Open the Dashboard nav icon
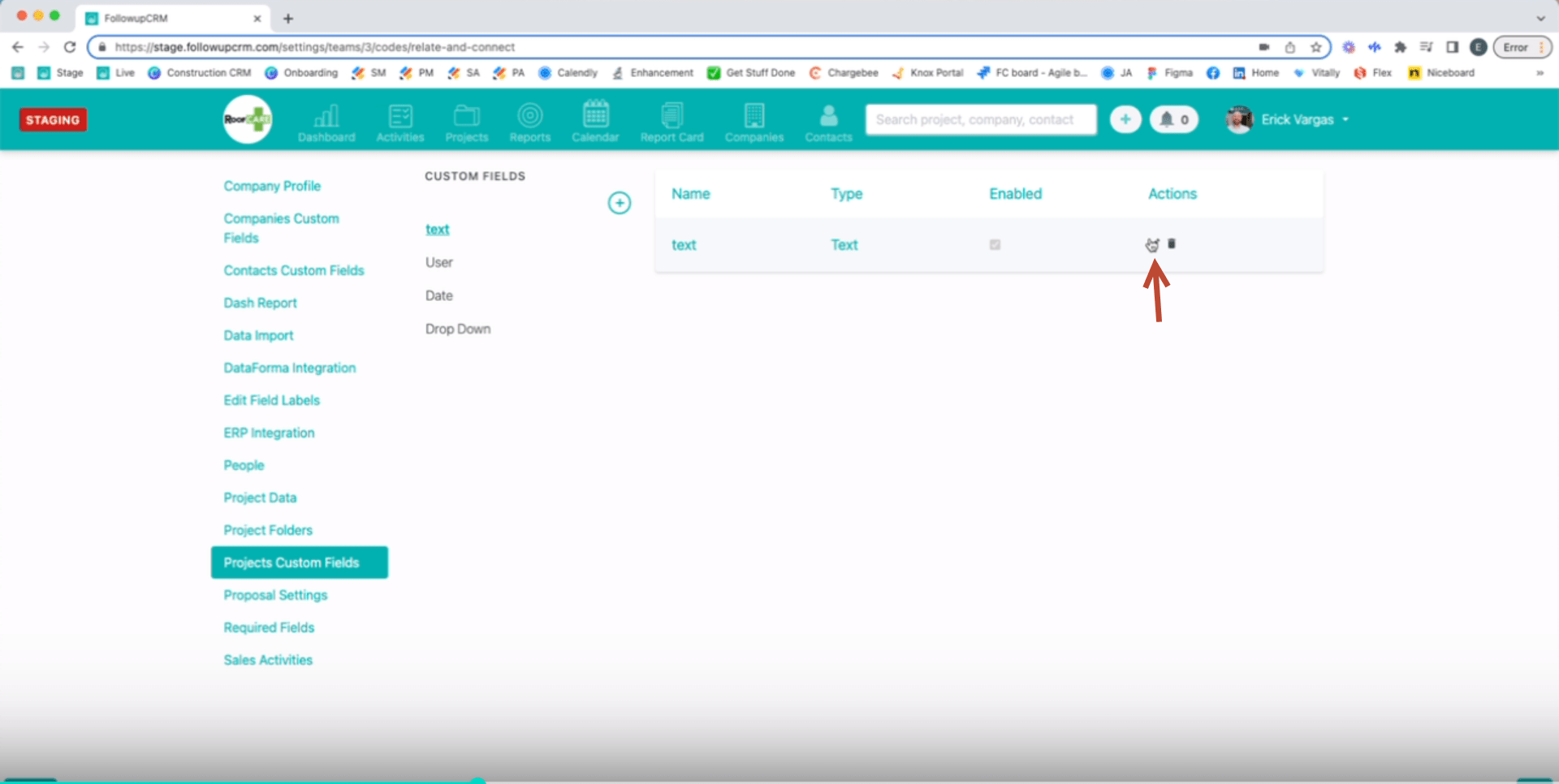Image resolution: width=1559 pixels, height=784 pixels. (x=326, y=123)
